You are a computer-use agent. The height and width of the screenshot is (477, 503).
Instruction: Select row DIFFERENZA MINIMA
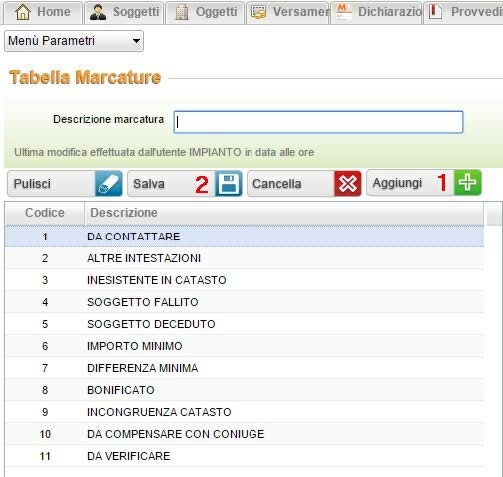click(x=245, y=368)
